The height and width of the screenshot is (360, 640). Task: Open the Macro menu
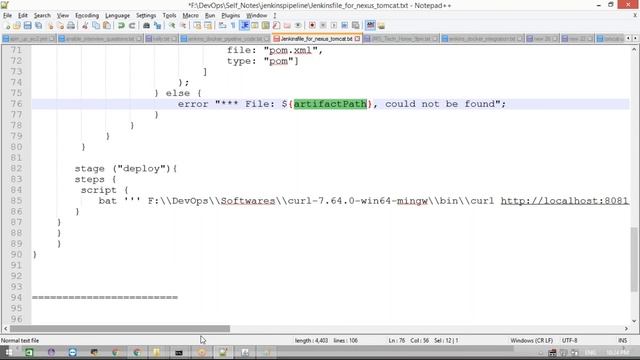(x=191, y=16)
